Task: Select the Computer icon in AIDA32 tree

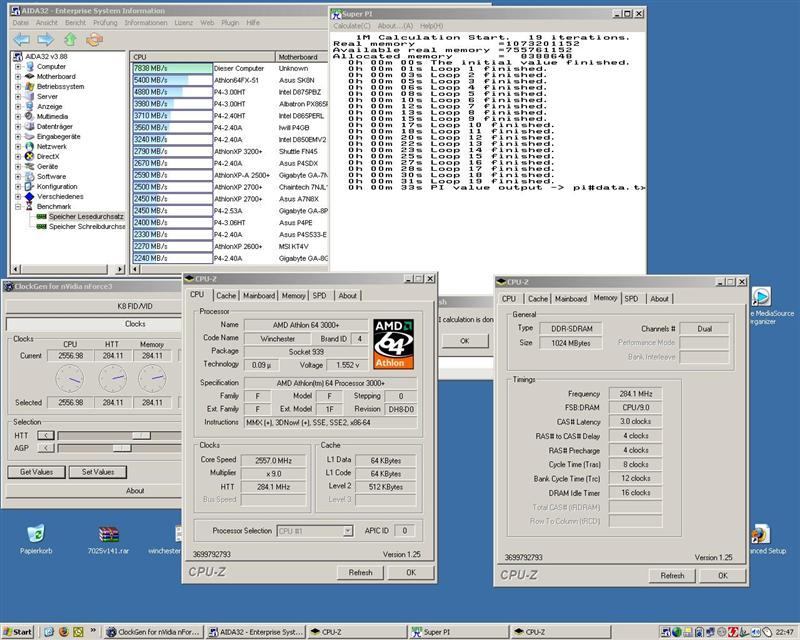Action: coord(30,66)
